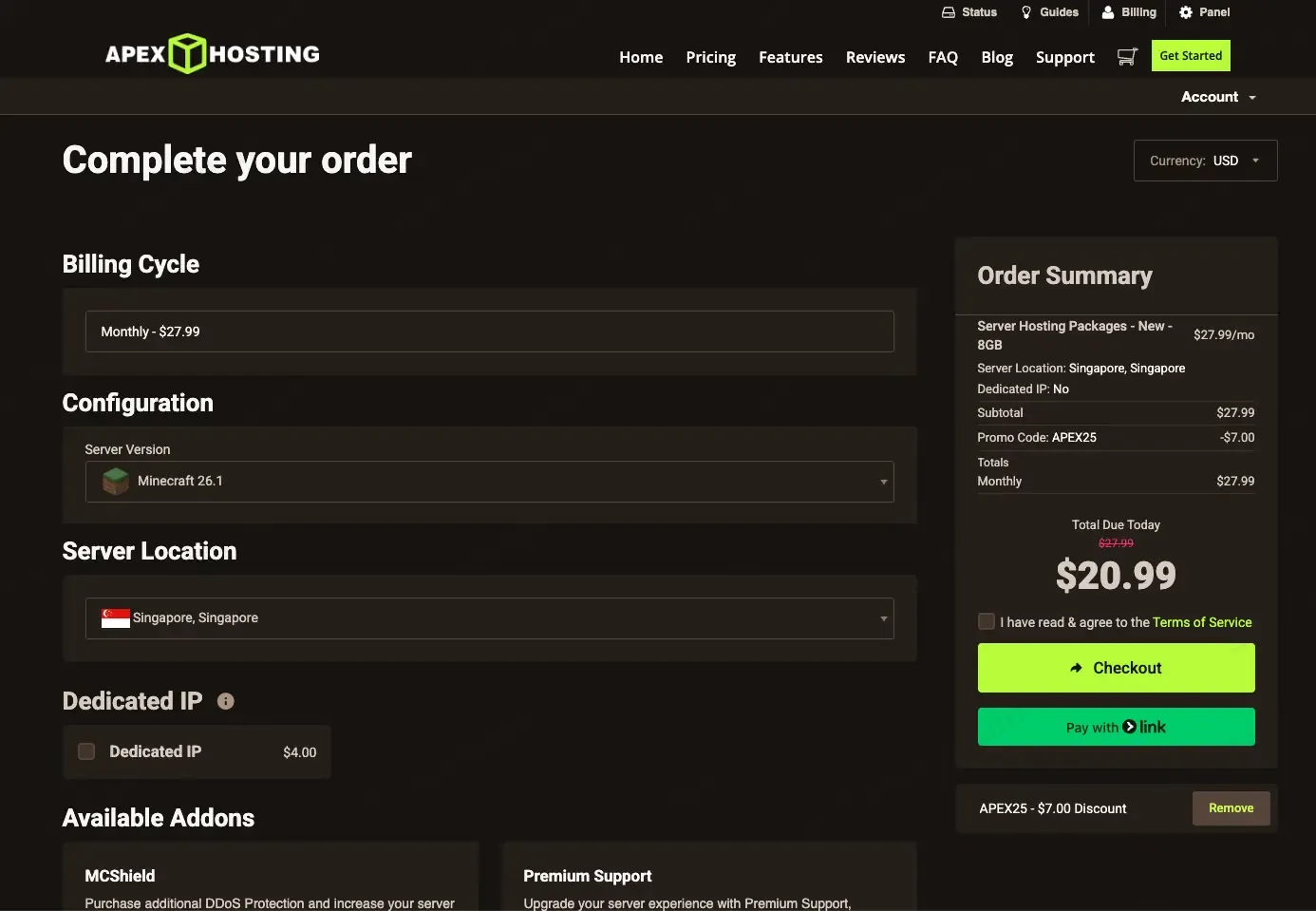Viewport: 1316px width, 911px height.
Task: Click the Minecraft grass block icon
Action: pos(116,482)
